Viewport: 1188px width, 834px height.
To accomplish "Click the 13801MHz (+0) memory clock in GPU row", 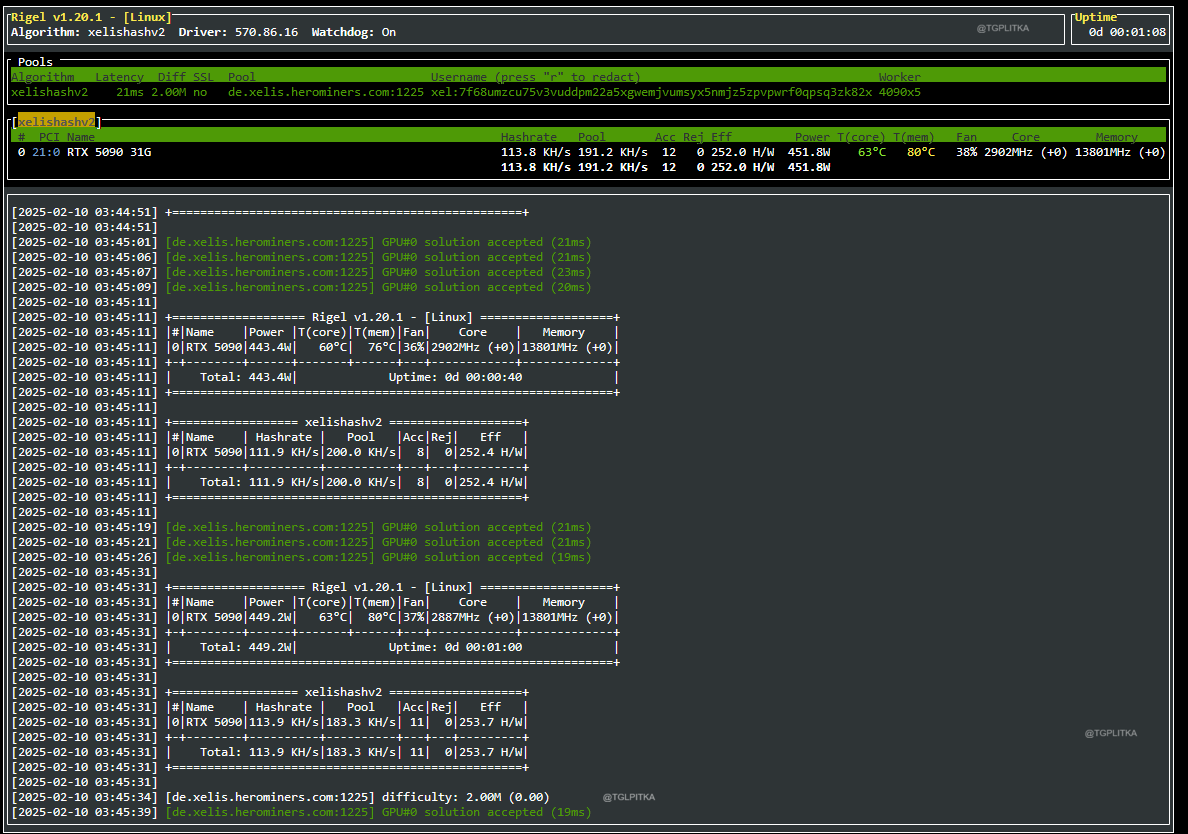I will tap(1120, 152).
